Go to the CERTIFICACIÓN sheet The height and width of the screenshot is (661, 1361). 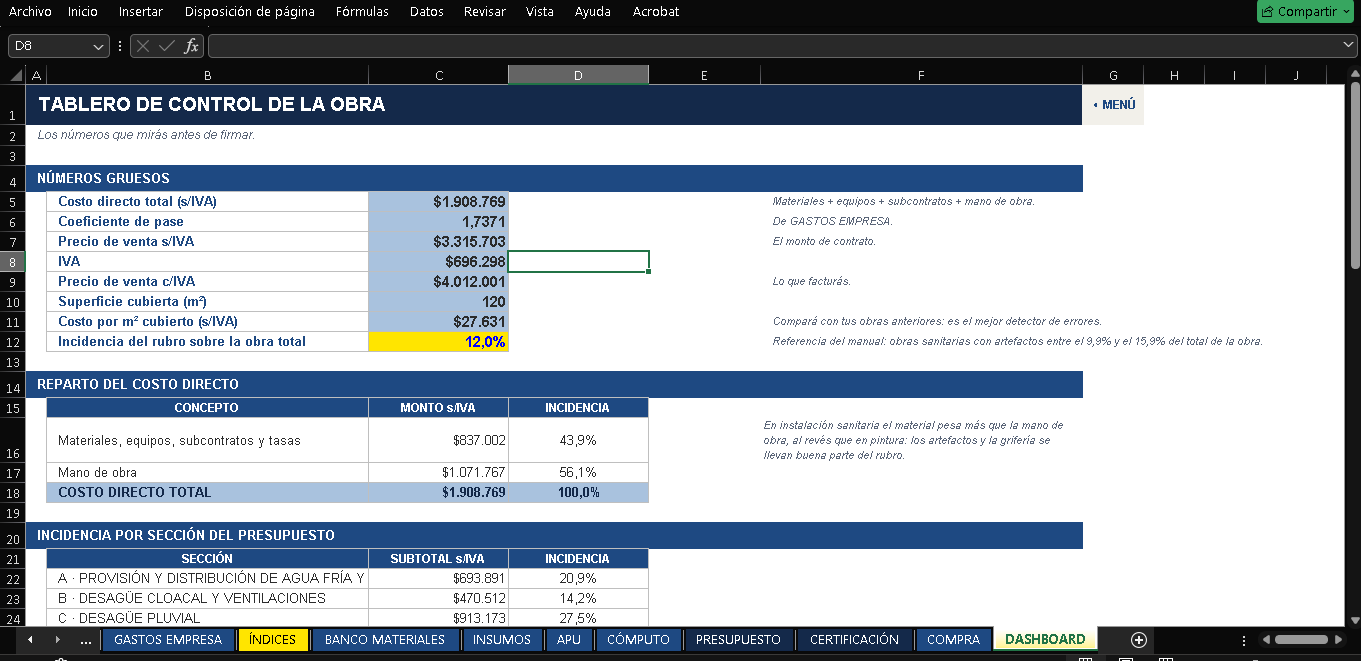click(x=854, y=640)
